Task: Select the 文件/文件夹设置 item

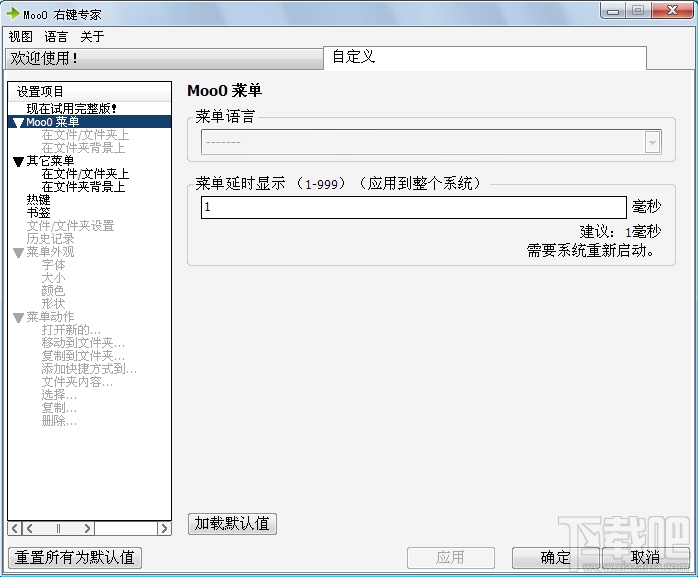Action: pyautogui.click(x=70, y=226)
